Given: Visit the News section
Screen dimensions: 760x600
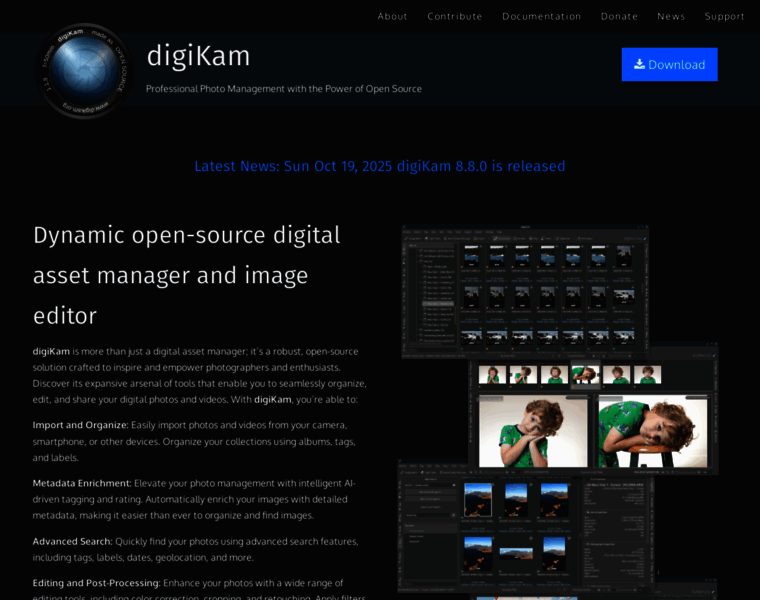Looking at the screenshot, I should click(x=671, y=16).
